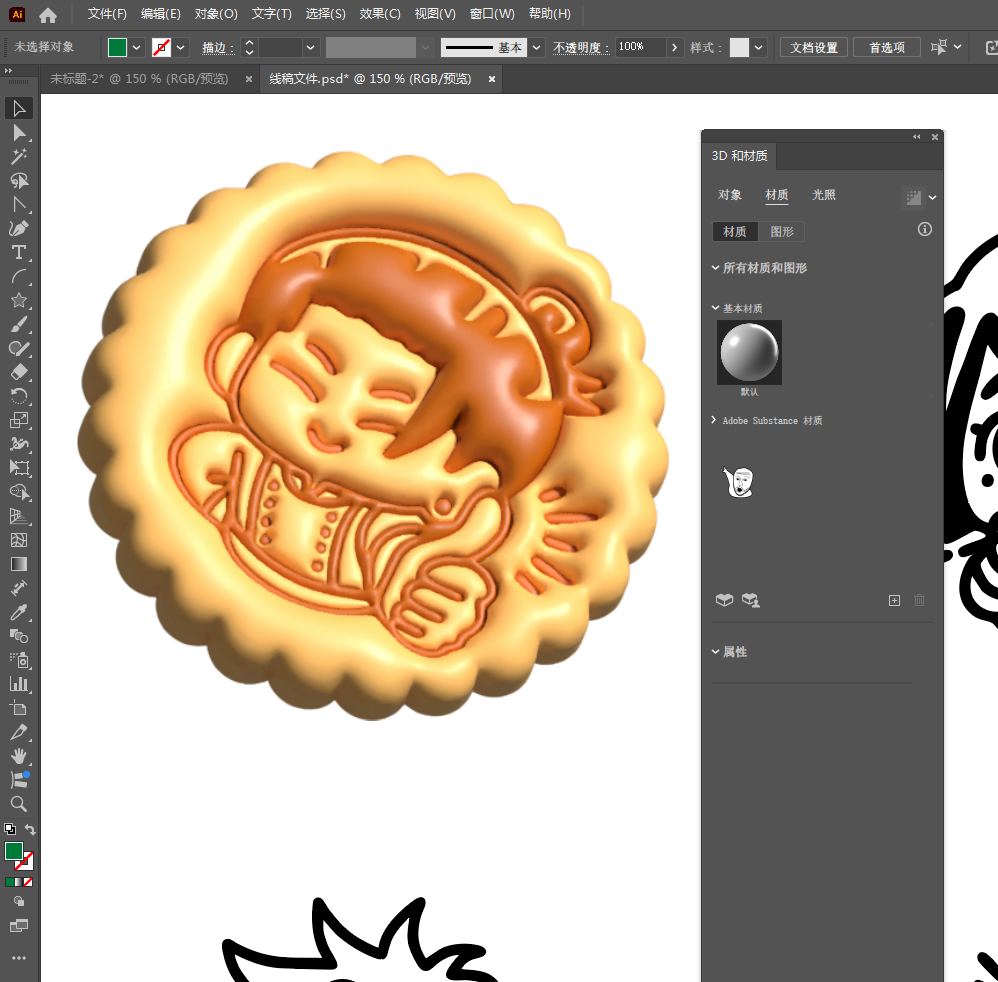Screen dimensions: 998x982
Task: Switch to 对象 tab in 3D panel
Action: click(x=729, y=195)
